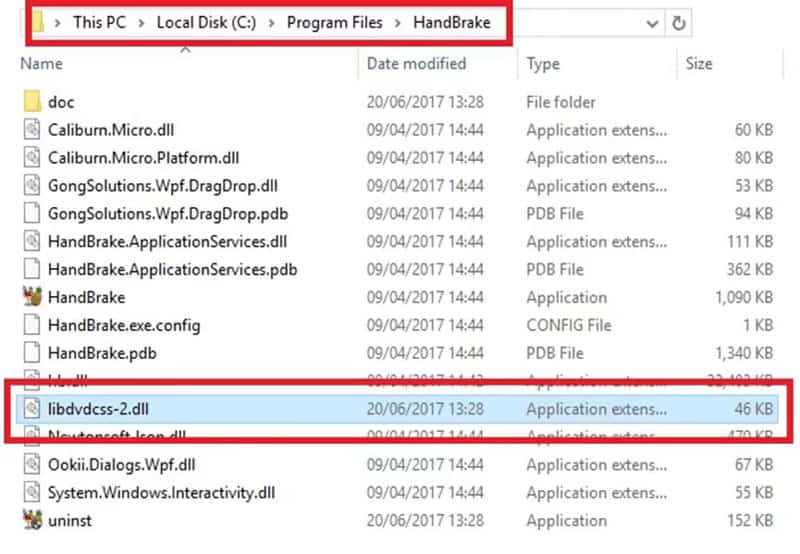Image resolution: width=800 pixels, height=554 pixels.
Task: Expand the chevron after This PC
Action: [141, 23]
